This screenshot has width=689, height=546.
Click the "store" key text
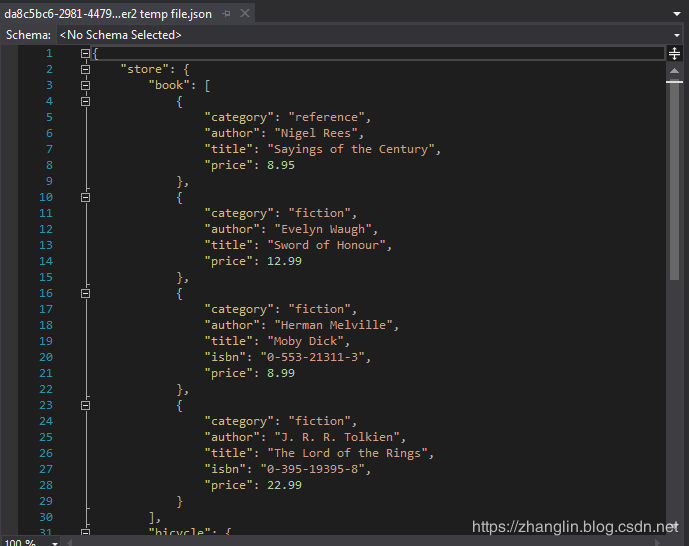click(145, 69)
